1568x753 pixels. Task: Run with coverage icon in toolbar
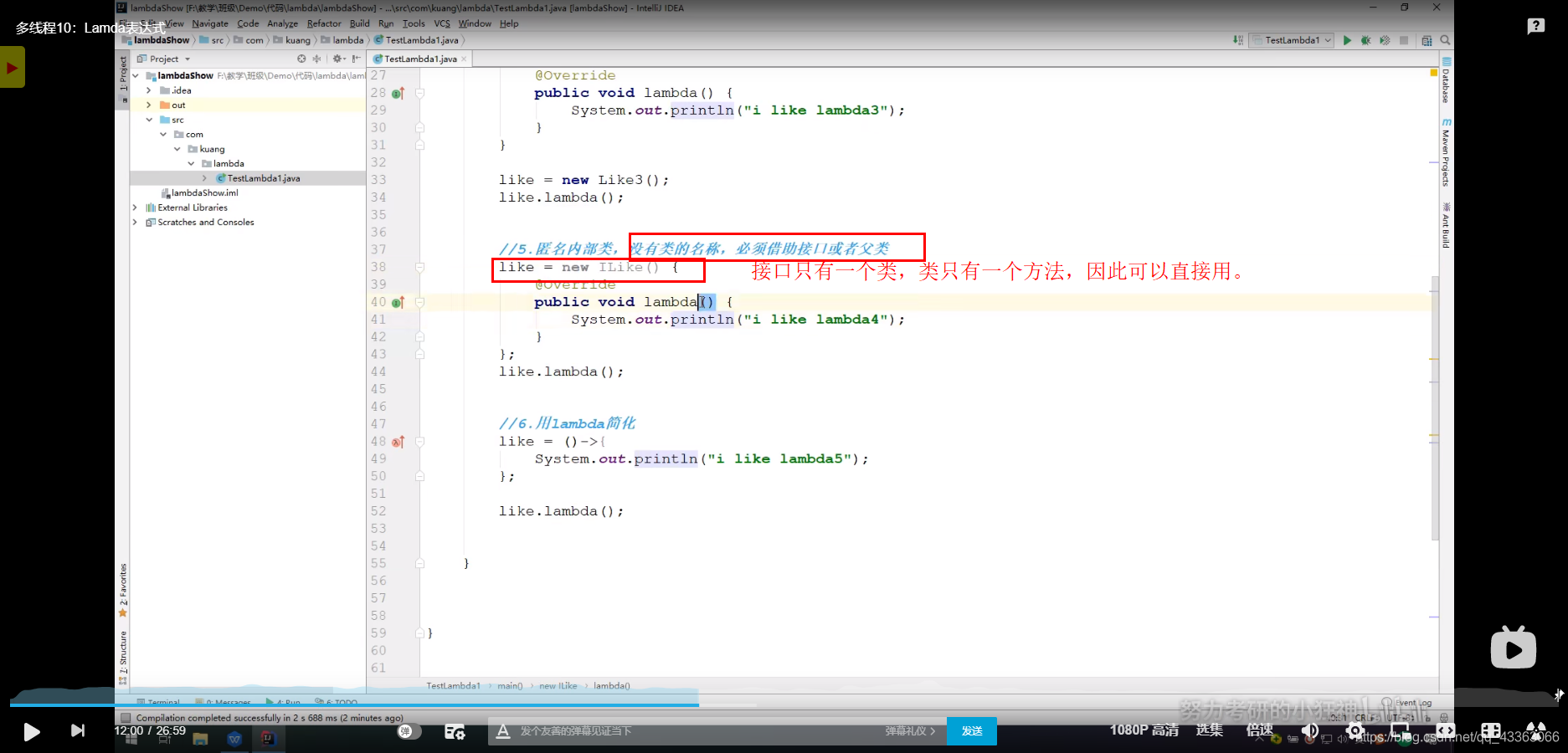pyautogui.click(x=1385, y=40)
